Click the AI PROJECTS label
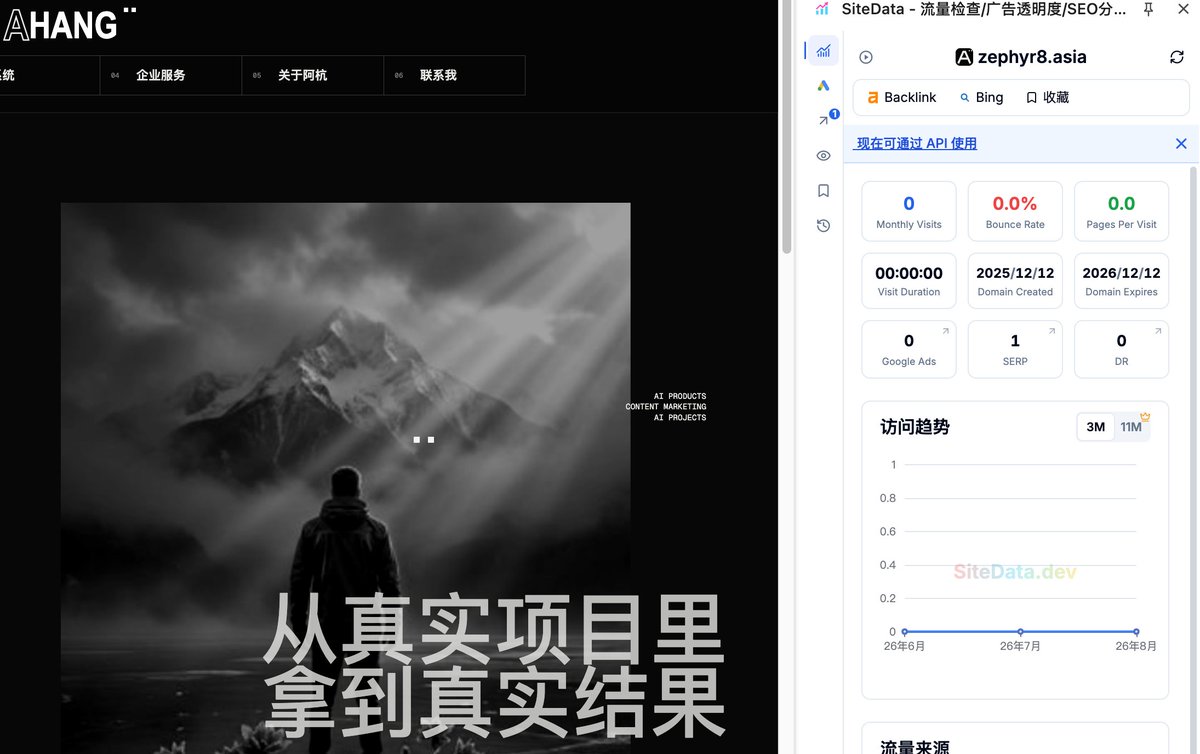This screenshot has width=1200, height=754. pyautogui.click(x=680, y=418)
